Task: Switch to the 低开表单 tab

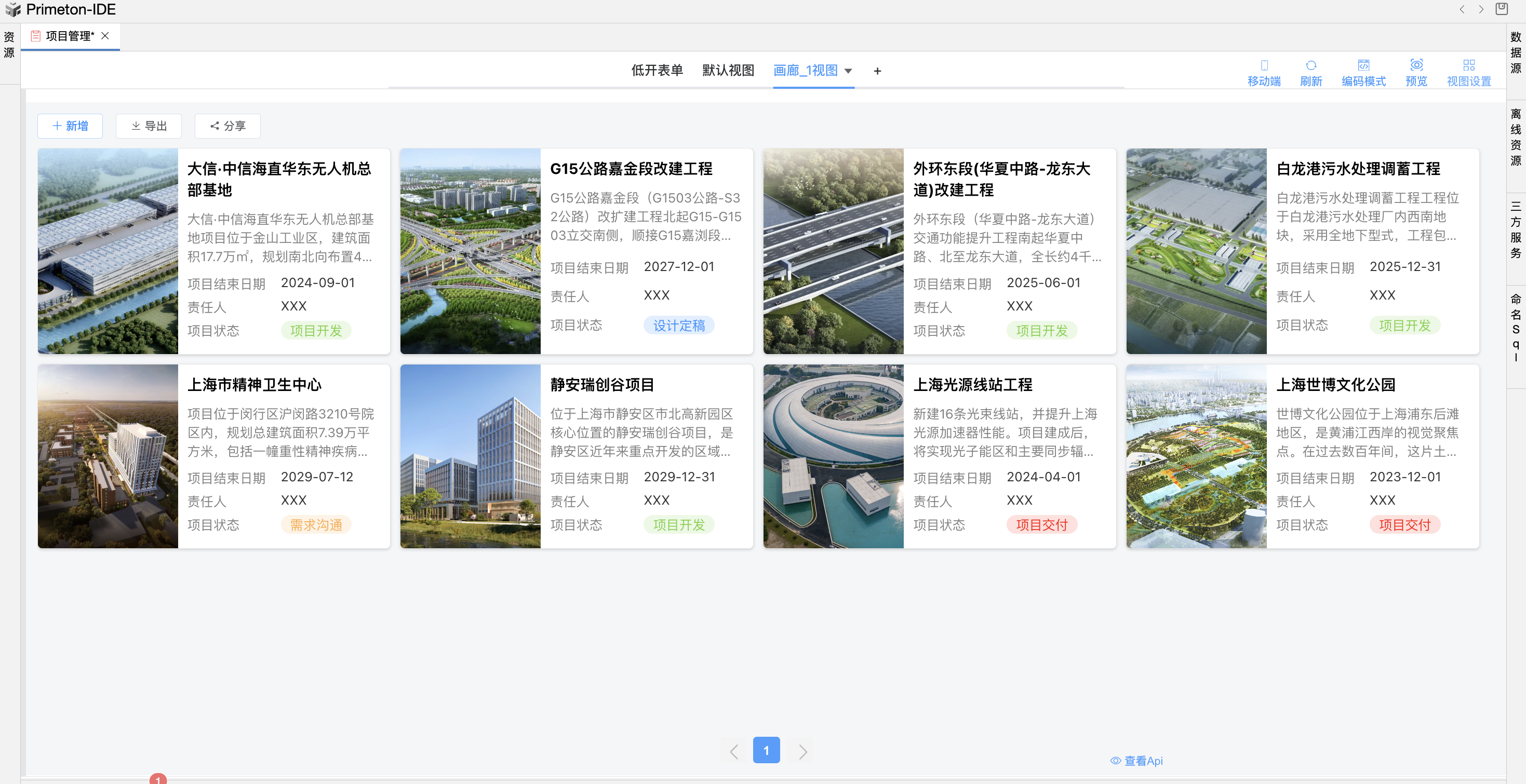Action: 657,71
